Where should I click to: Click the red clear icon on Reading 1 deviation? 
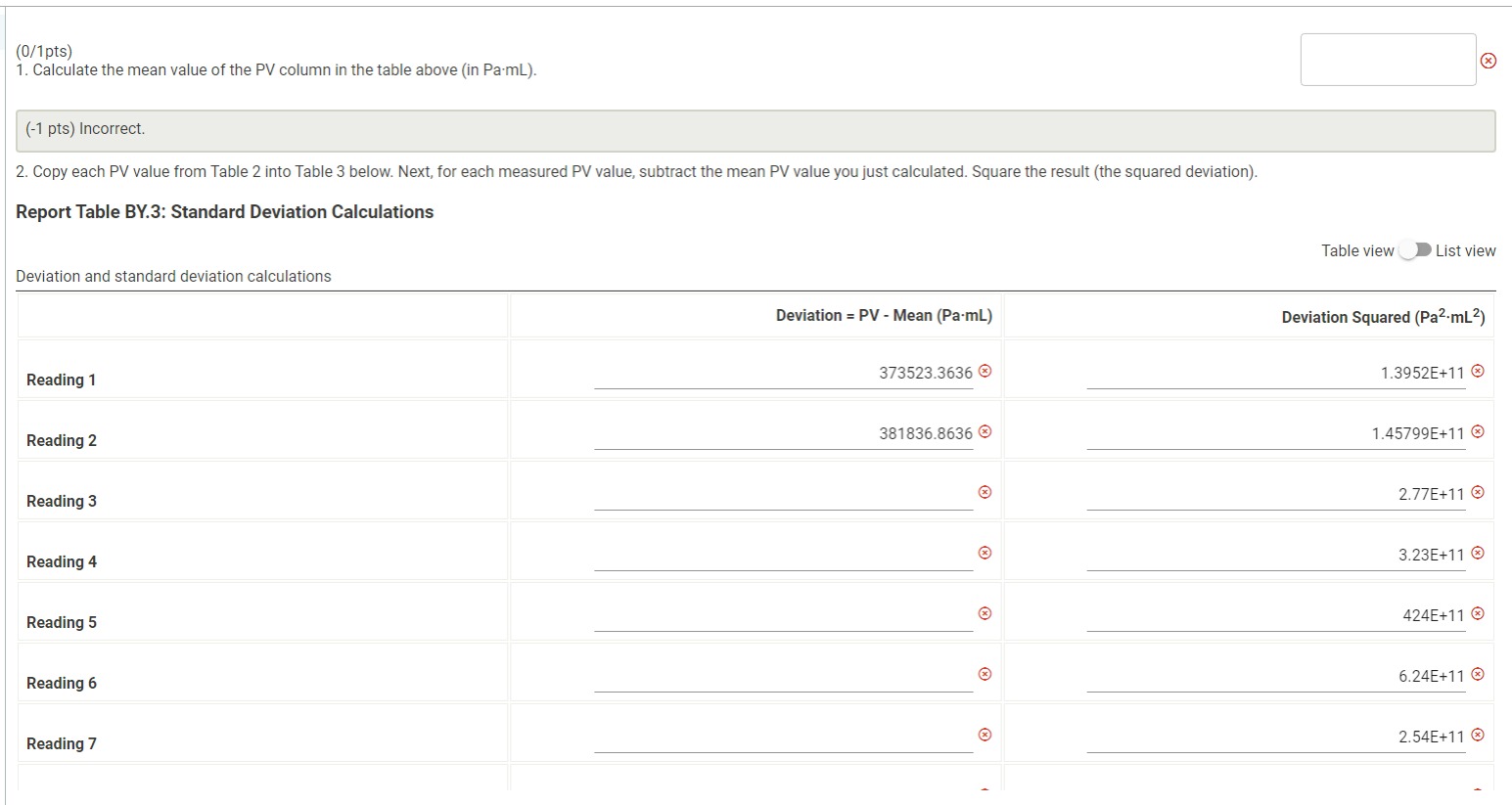tap(985, 372)
